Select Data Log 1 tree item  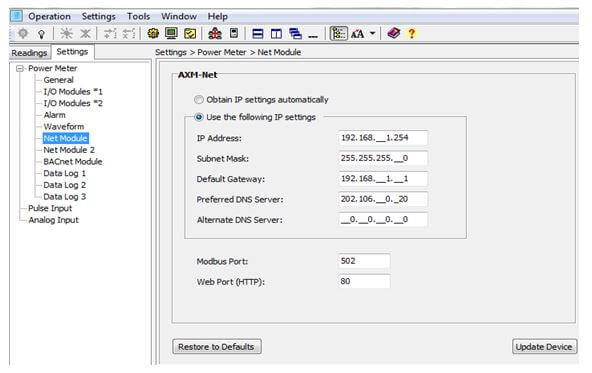(65, 174)
